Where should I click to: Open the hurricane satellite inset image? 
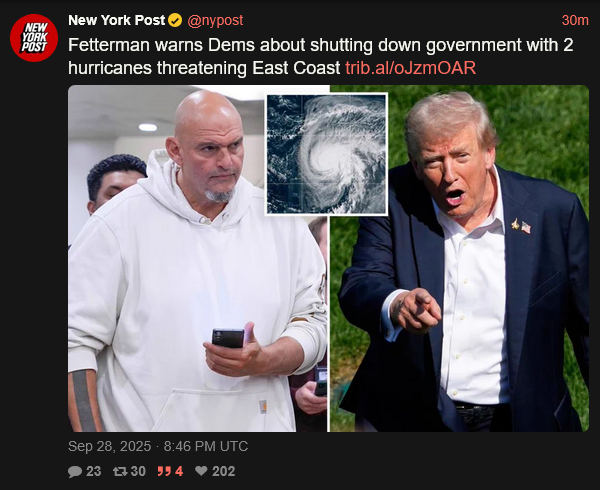(327, 154)
